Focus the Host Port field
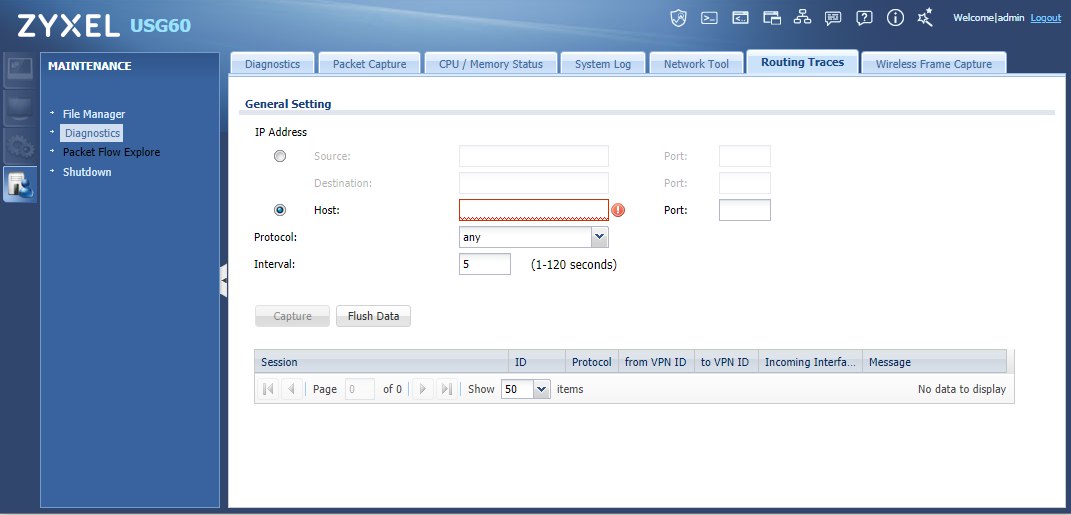The image size is (1071, 515). [745, 210]
